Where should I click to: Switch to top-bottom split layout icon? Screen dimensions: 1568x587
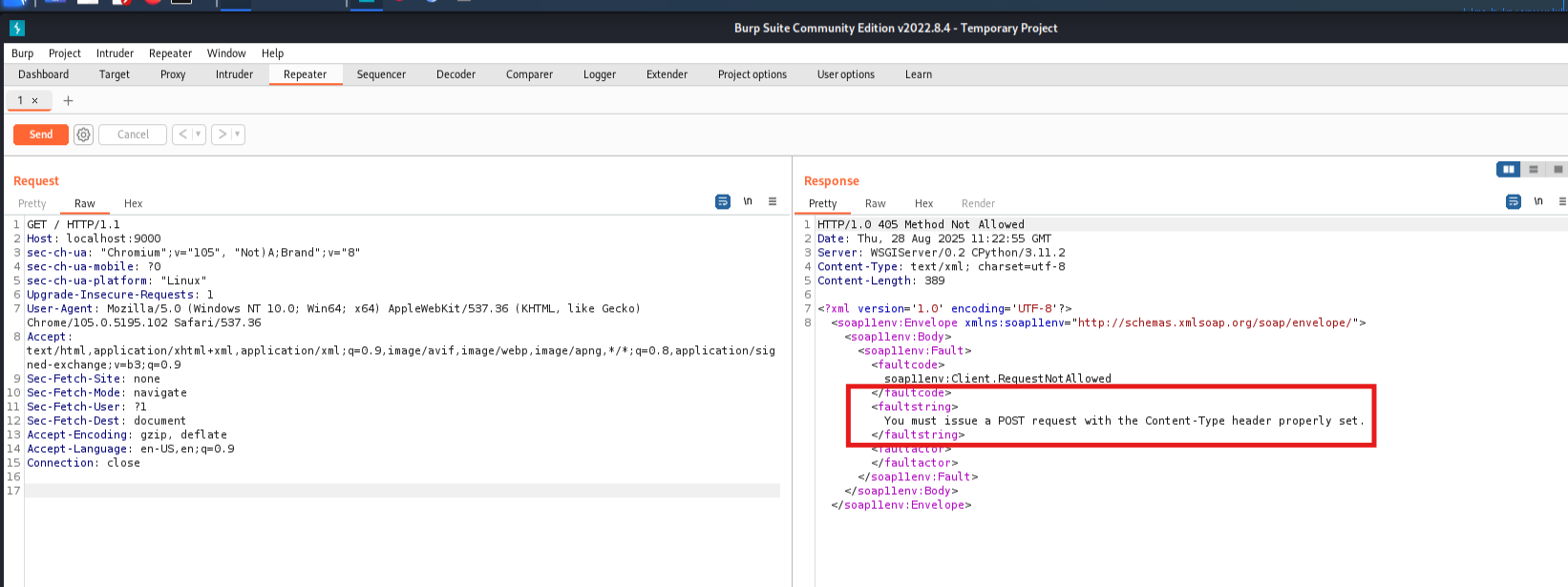(x=1534, y=169)
